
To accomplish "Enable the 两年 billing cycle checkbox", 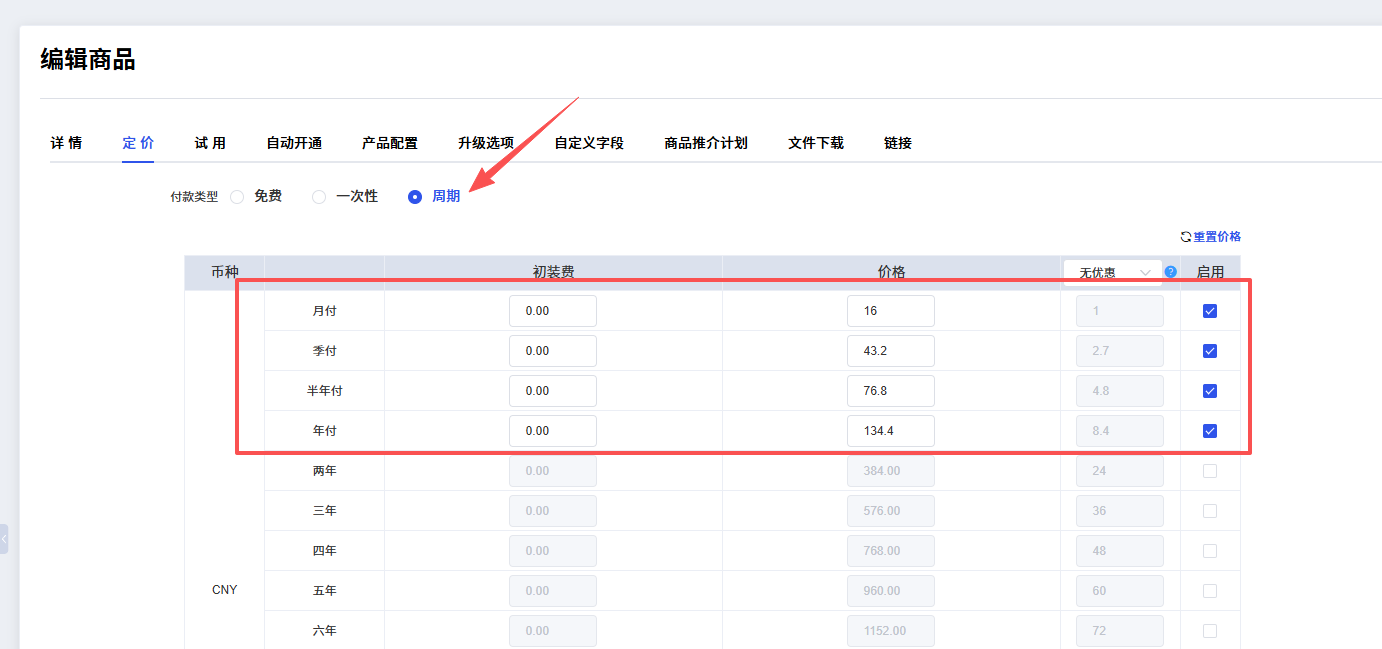I will click(x=1210, y=471).
